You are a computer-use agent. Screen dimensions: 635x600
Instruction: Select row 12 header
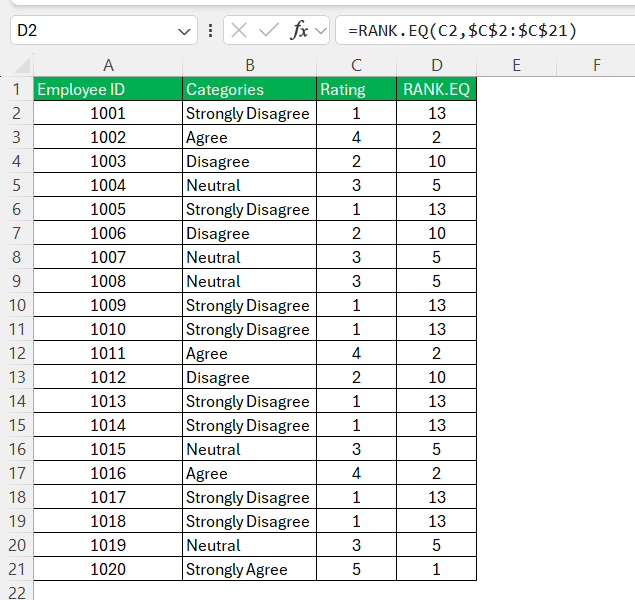(17, 353)
